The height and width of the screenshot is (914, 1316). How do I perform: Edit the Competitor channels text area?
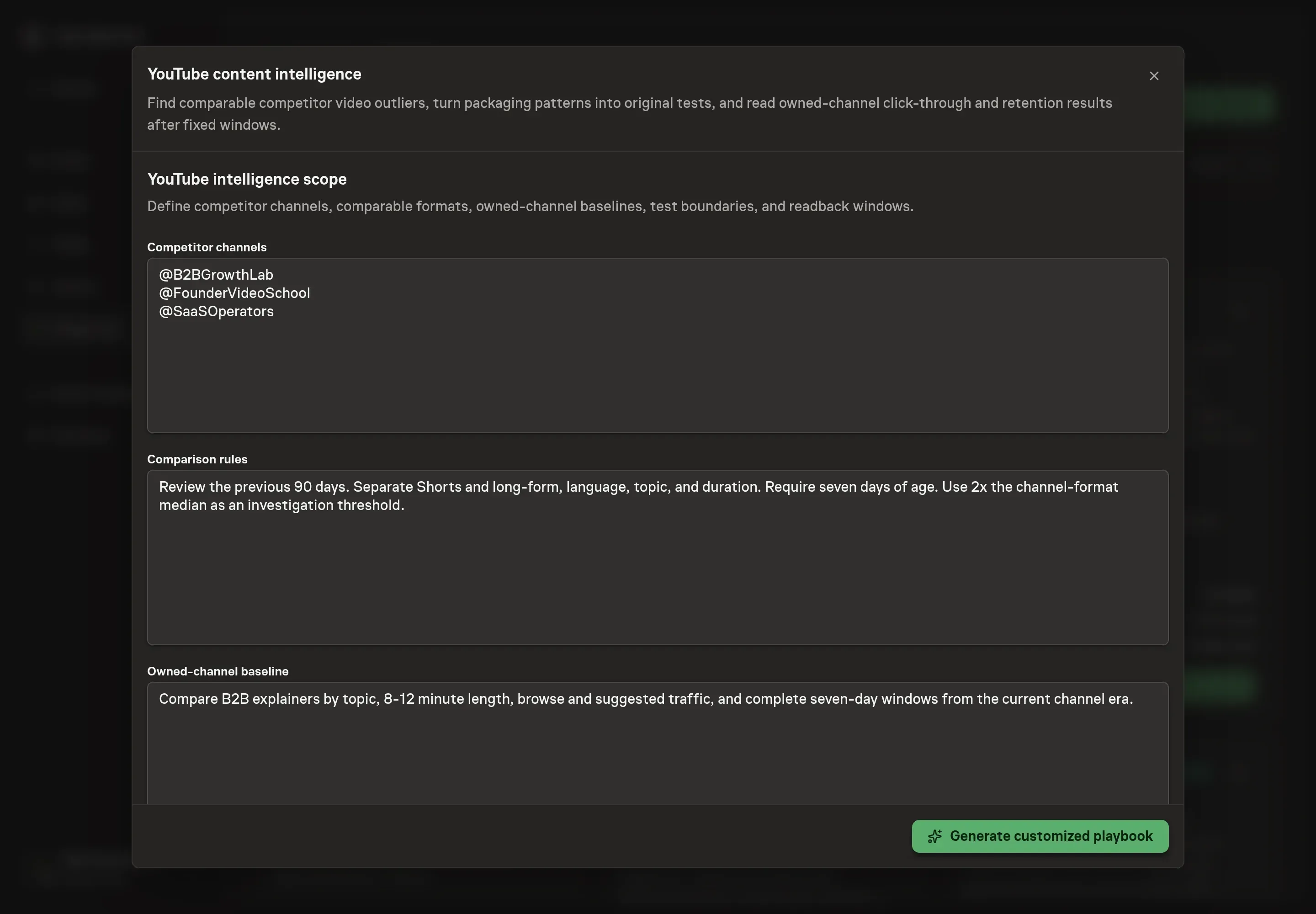658,345
